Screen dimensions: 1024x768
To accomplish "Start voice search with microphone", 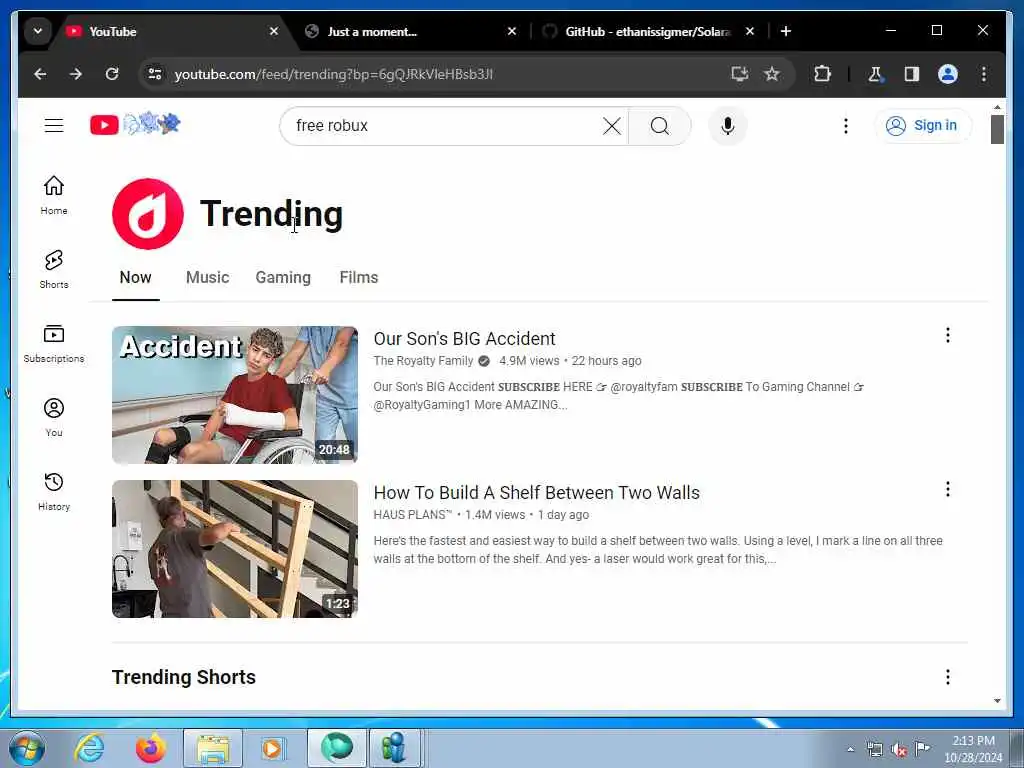I will 728,126.
